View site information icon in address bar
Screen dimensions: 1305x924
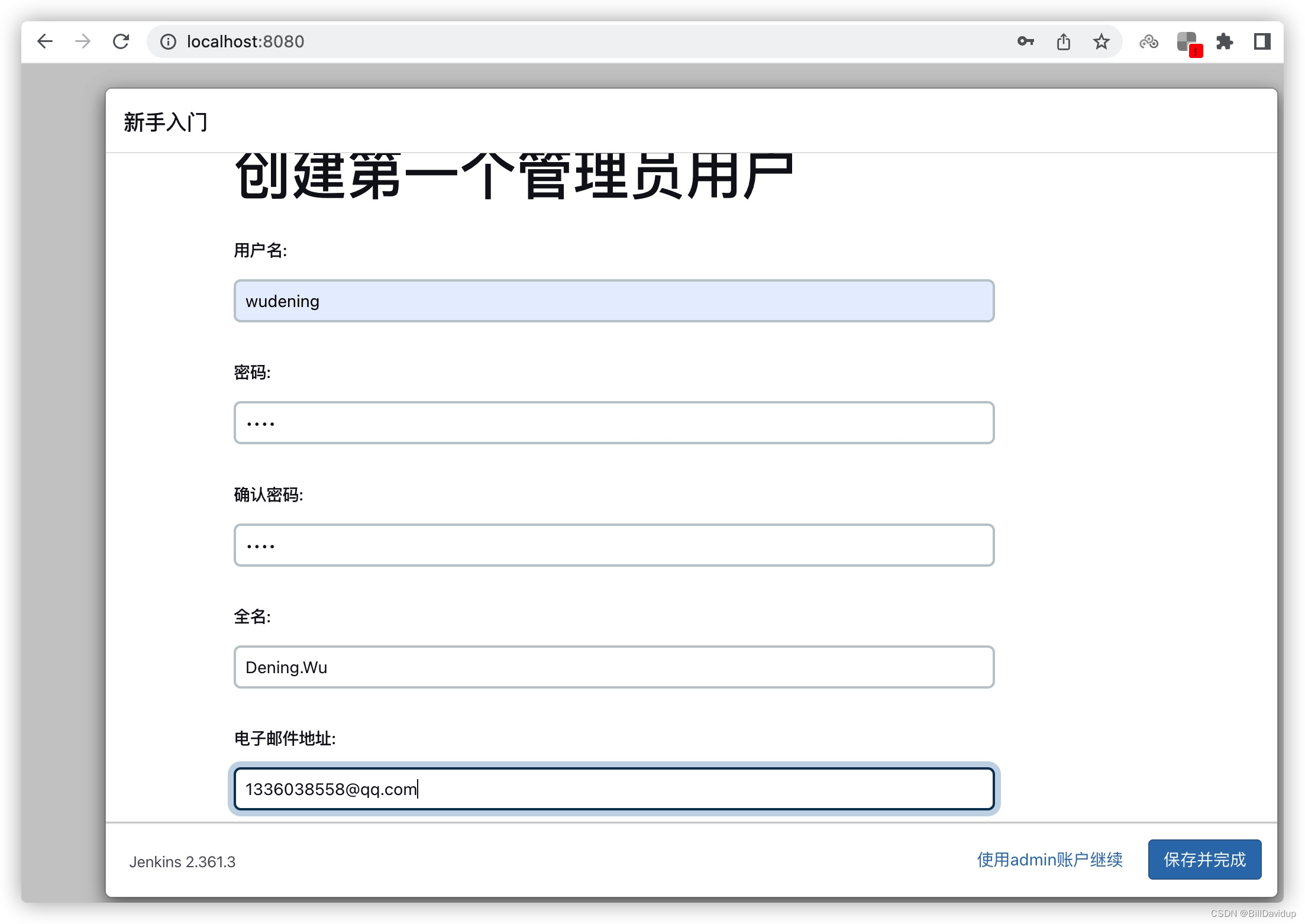pyautogui.click(x=168, y=41)
